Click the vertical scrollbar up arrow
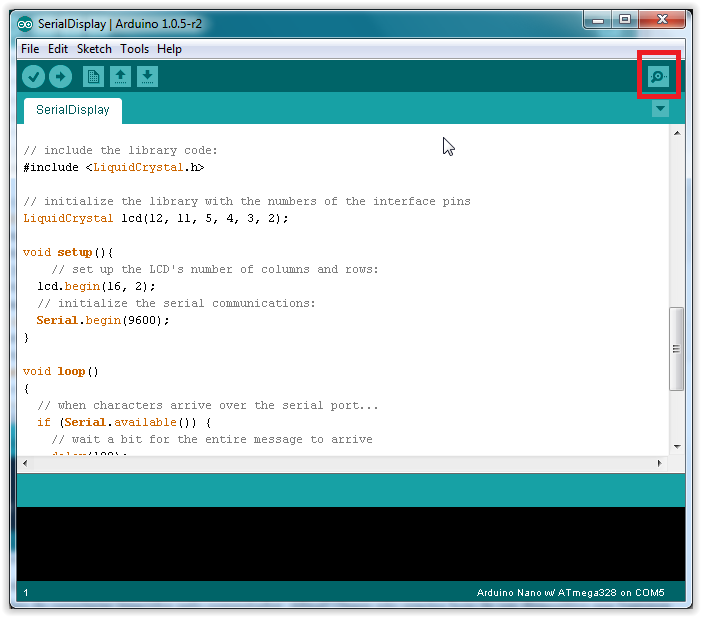Screen dimensions: 701x617 click(677, 133)
